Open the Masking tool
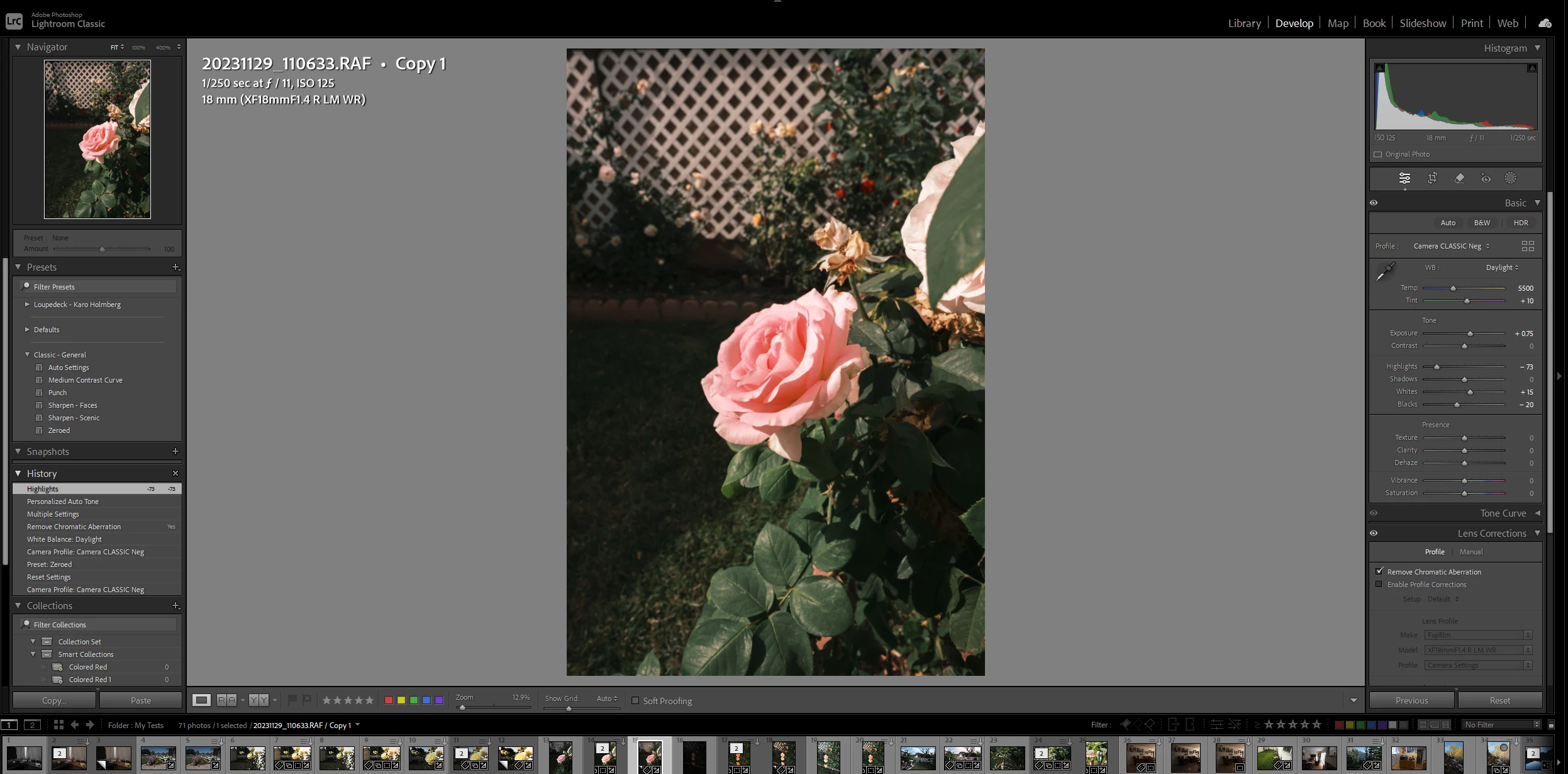The height and width of the screenshot is (774, 1568). [1510, 178]
